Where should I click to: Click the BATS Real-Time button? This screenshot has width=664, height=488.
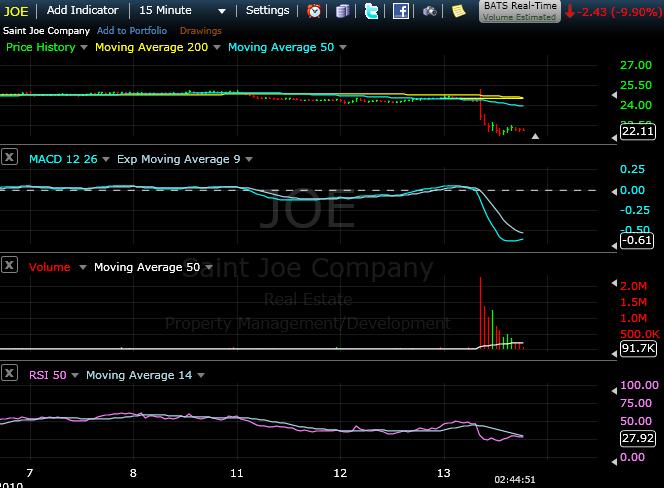(519, 11)
